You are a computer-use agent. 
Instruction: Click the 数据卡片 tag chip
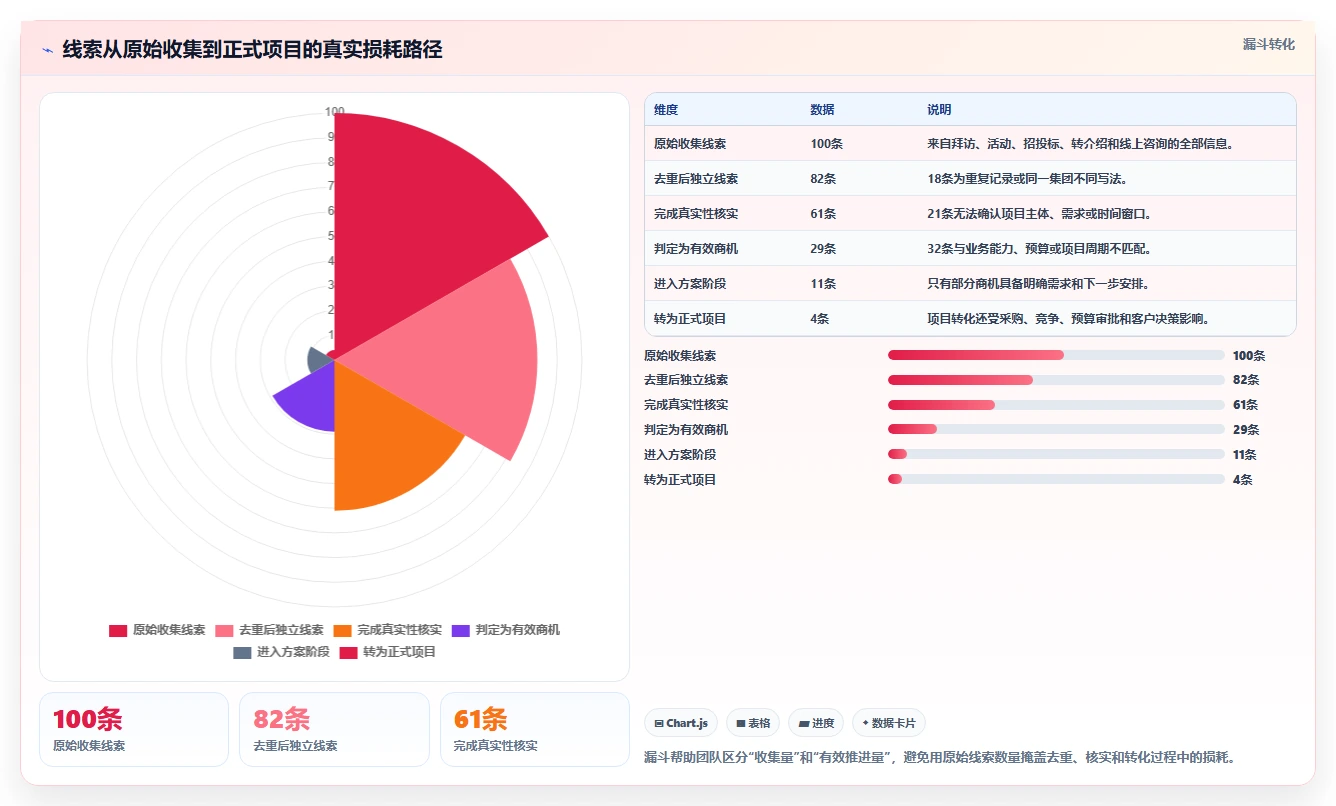pyautogui.click(x=889, y=723)
